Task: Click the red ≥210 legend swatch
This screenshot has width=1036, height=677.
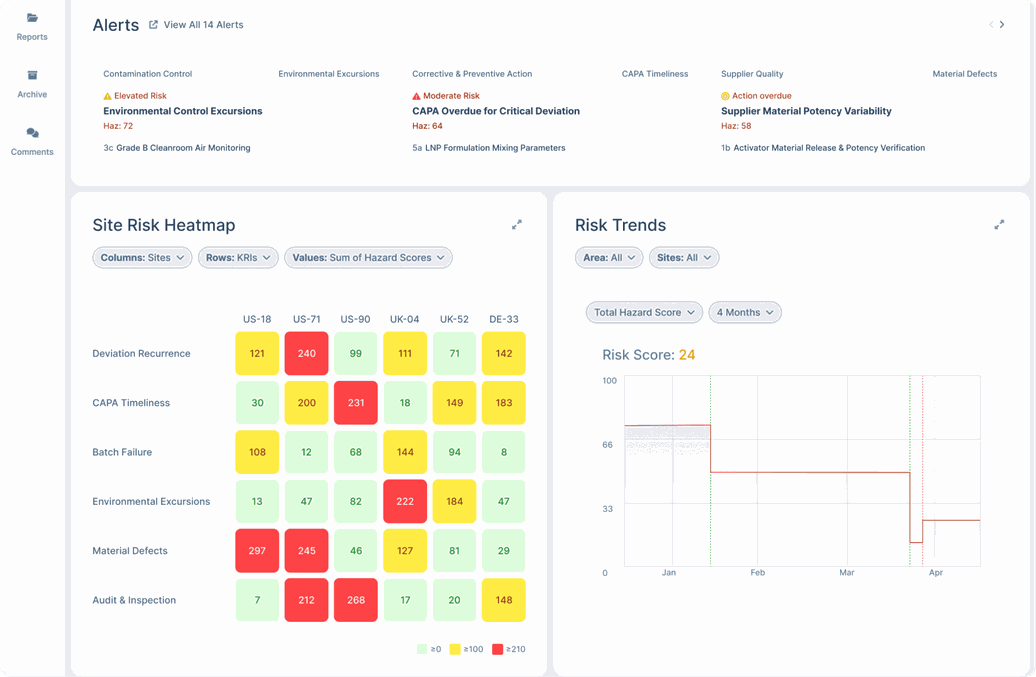Action: [498, 649]
